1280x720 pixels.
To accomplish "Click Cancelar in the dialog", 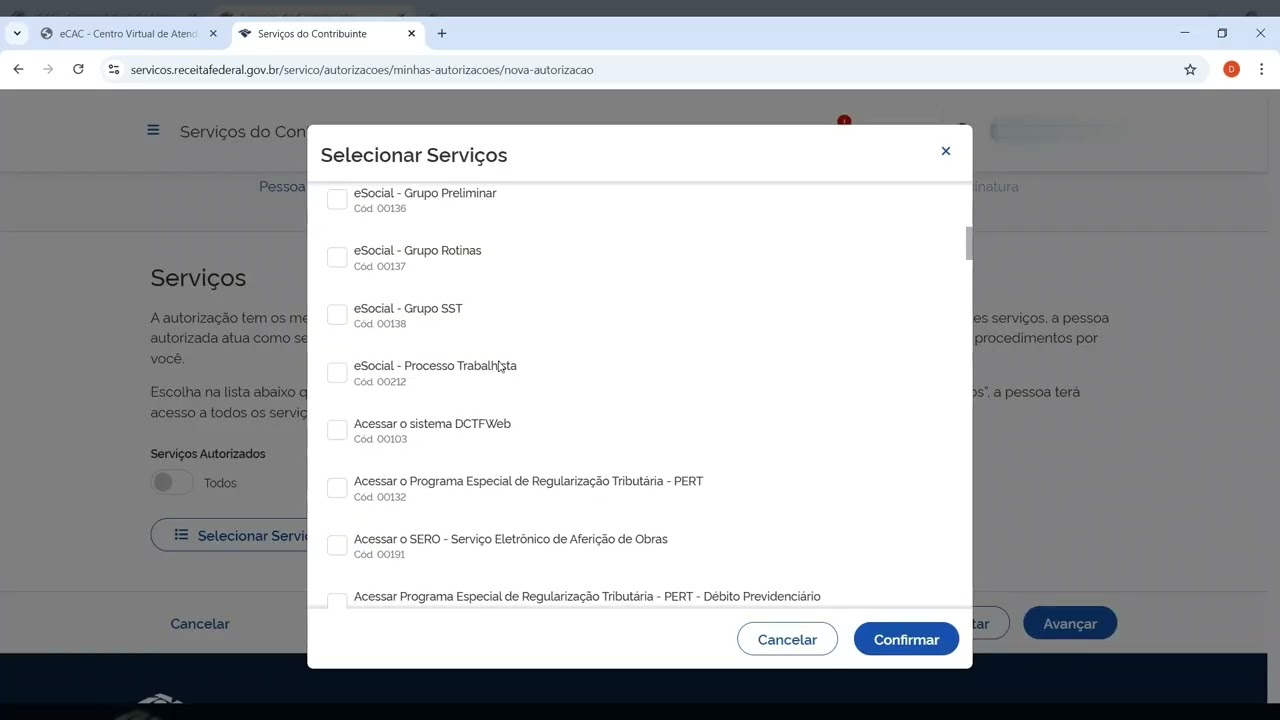I will click(x=787, y=640).
